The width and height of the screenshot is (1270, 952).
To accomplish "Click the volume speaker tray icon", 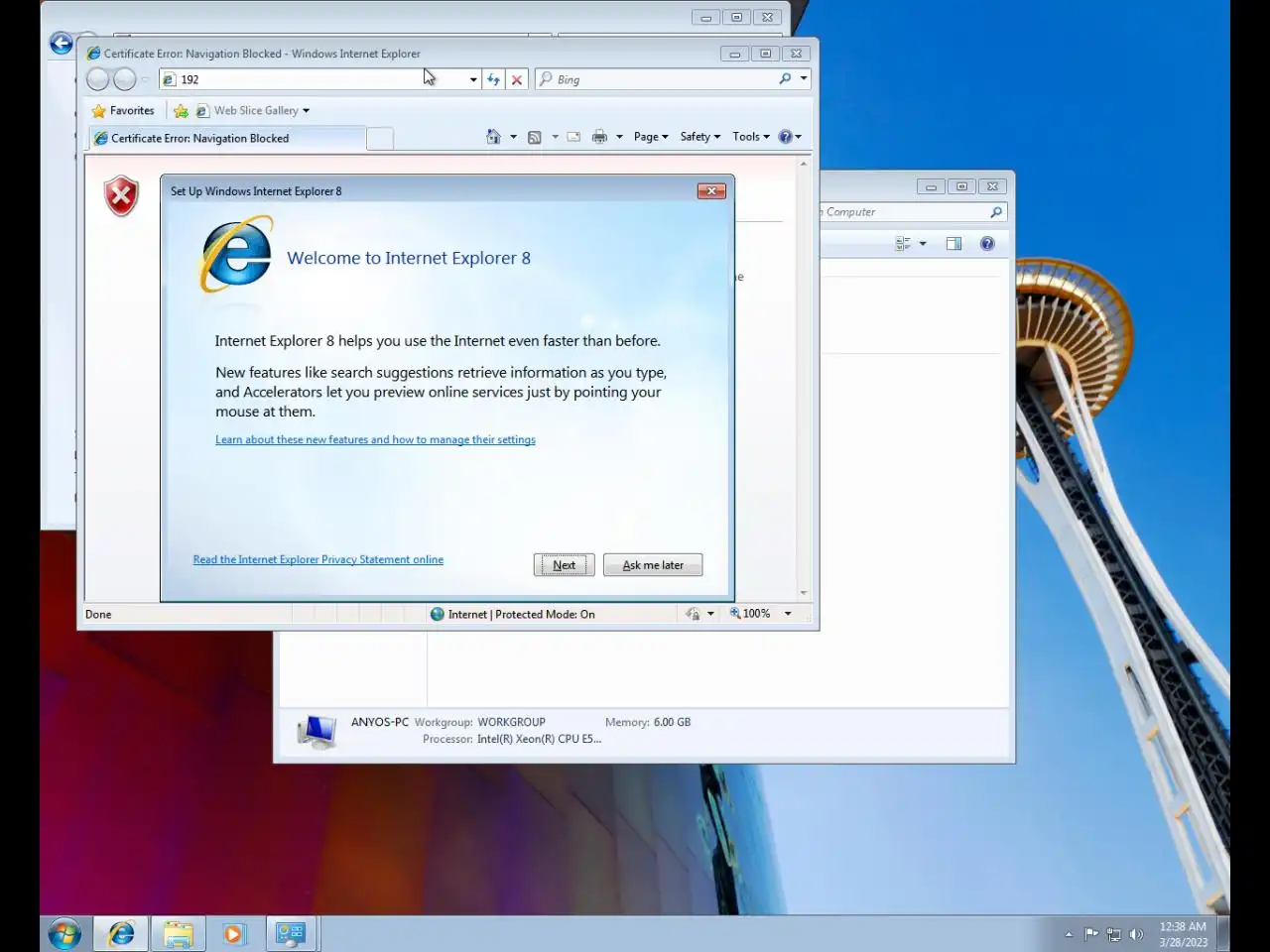I will click(1136, 933).
